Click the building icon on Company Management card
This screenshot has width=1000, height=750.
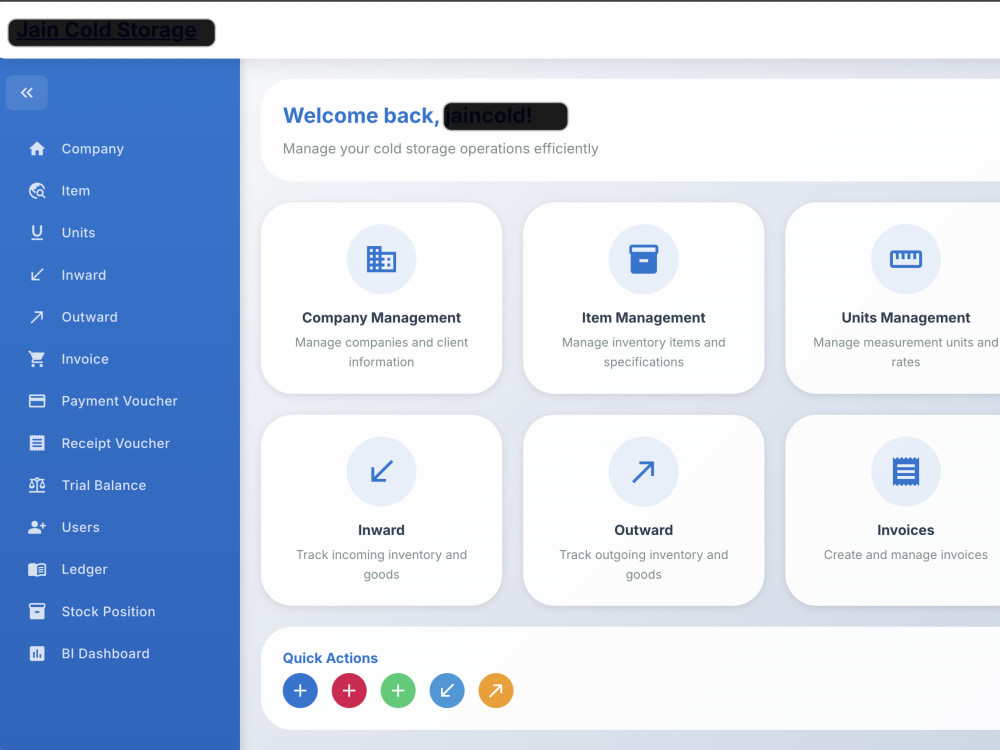pyautogui.click(x=381, y=259)
